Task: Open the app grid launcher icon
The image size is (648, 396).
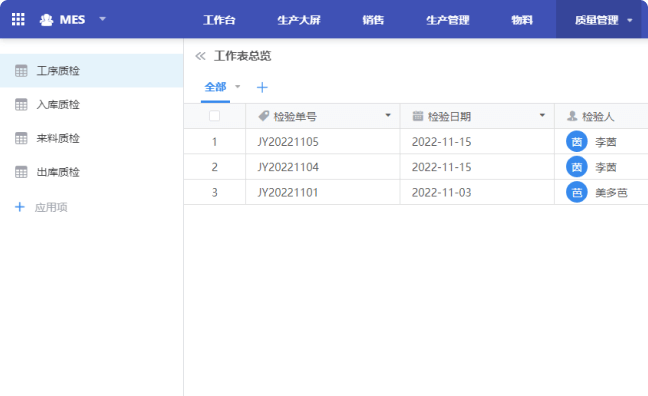Action: [x=18, y=19]
